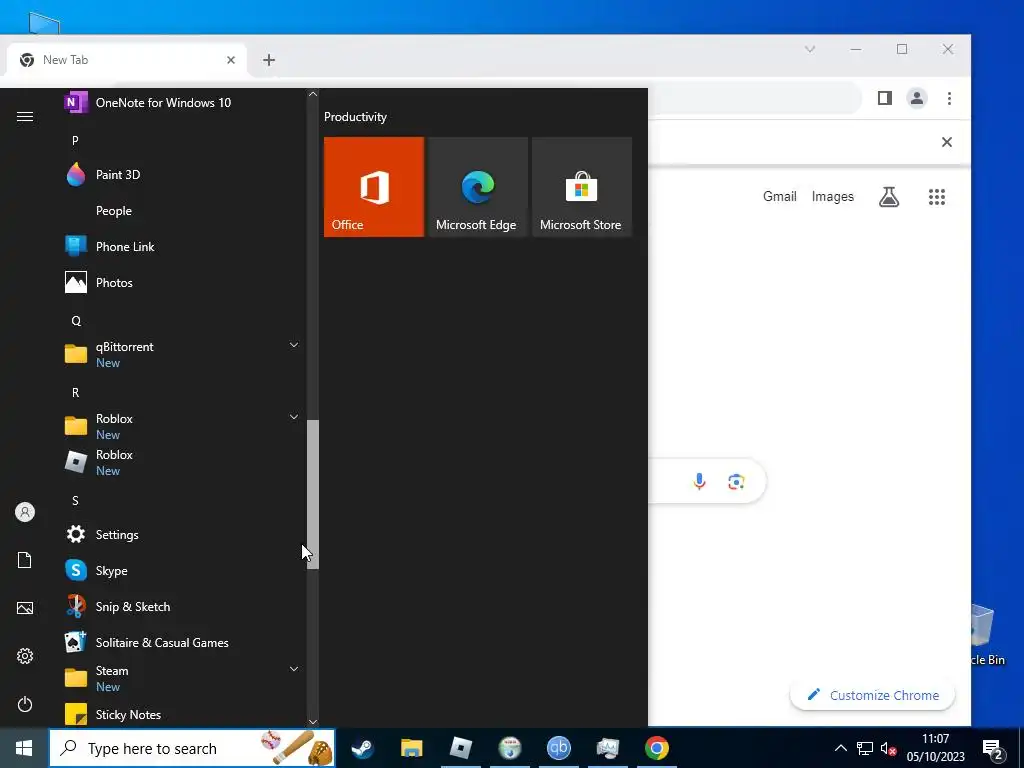
Task: Jump to letter P section header
Action: (75, 140)
